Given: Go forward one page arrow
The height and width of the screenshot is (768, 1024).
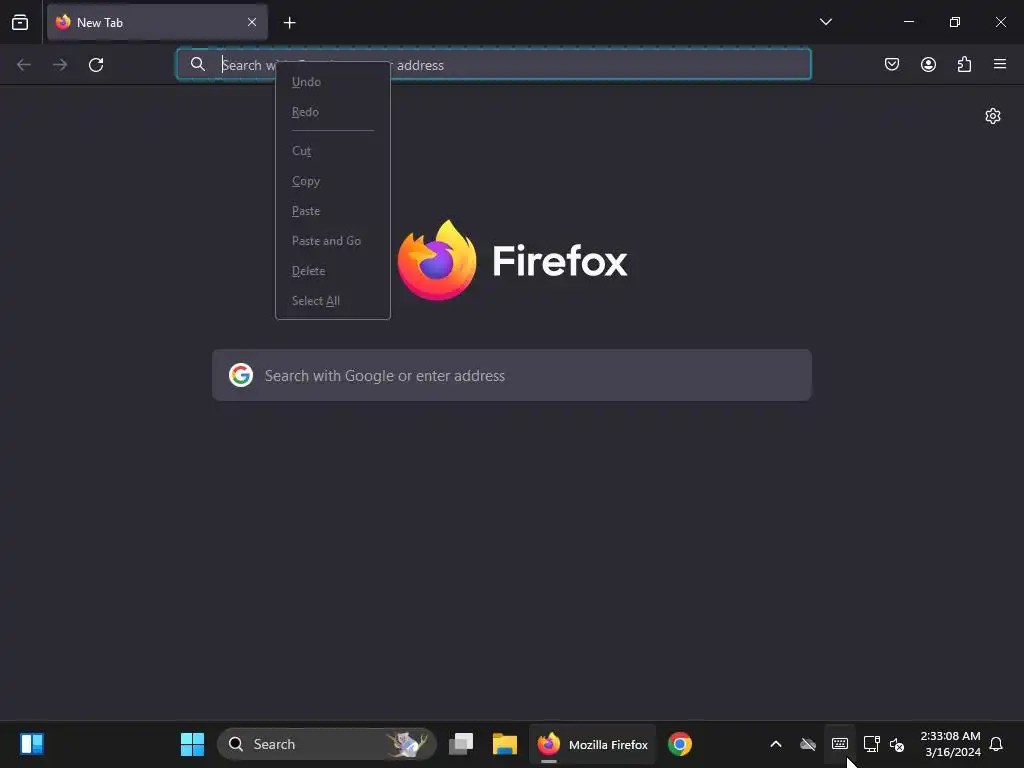Looking at the screenshot, I should 60,65.
